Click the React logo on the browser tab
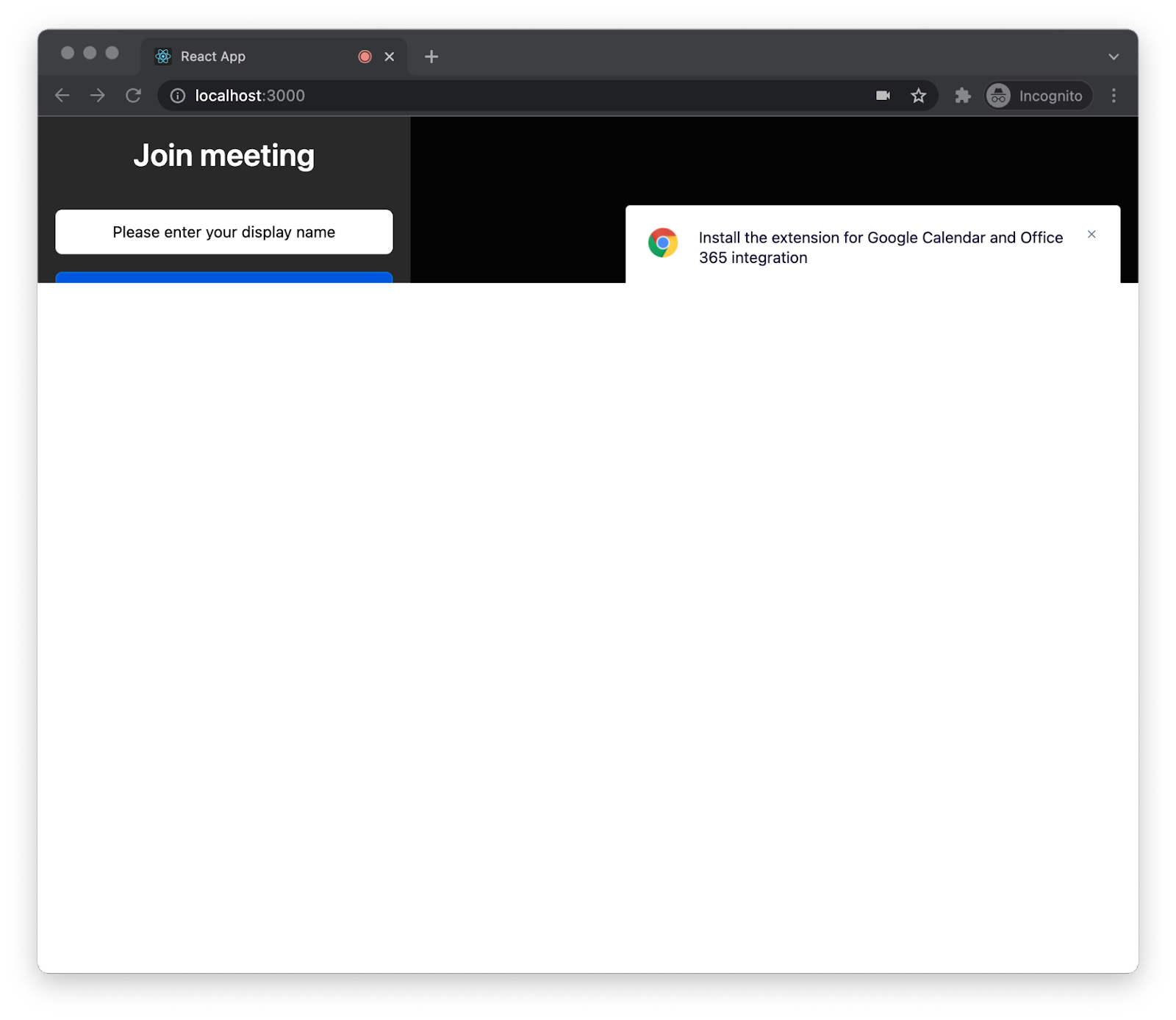The width and height of the screenshot is (1176, 1020). 162,56
